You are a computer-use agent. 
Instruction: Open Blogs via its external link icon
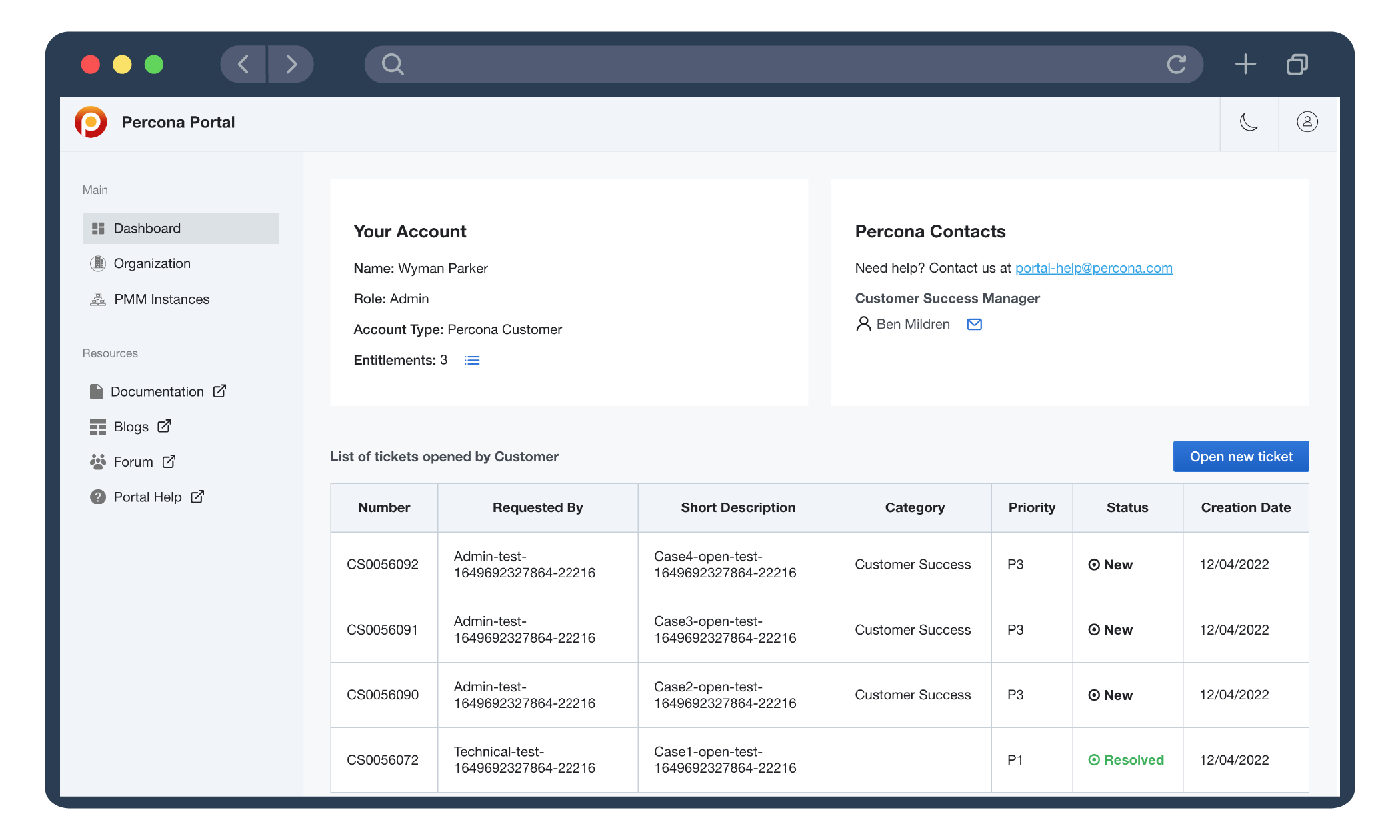click(x=164, y=426)
